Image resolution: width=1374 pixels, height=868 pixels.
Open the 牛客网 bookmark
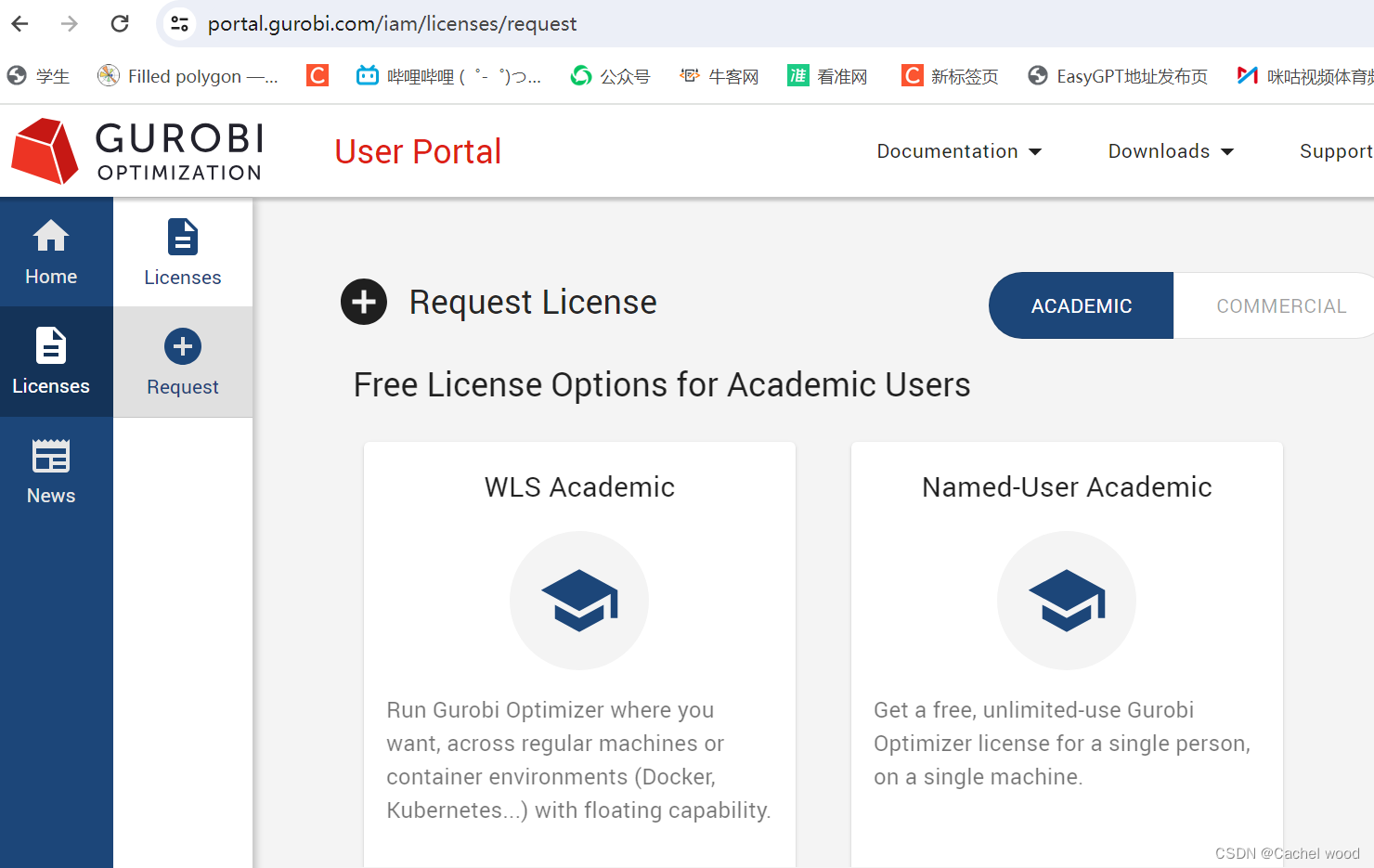[719, 76]
